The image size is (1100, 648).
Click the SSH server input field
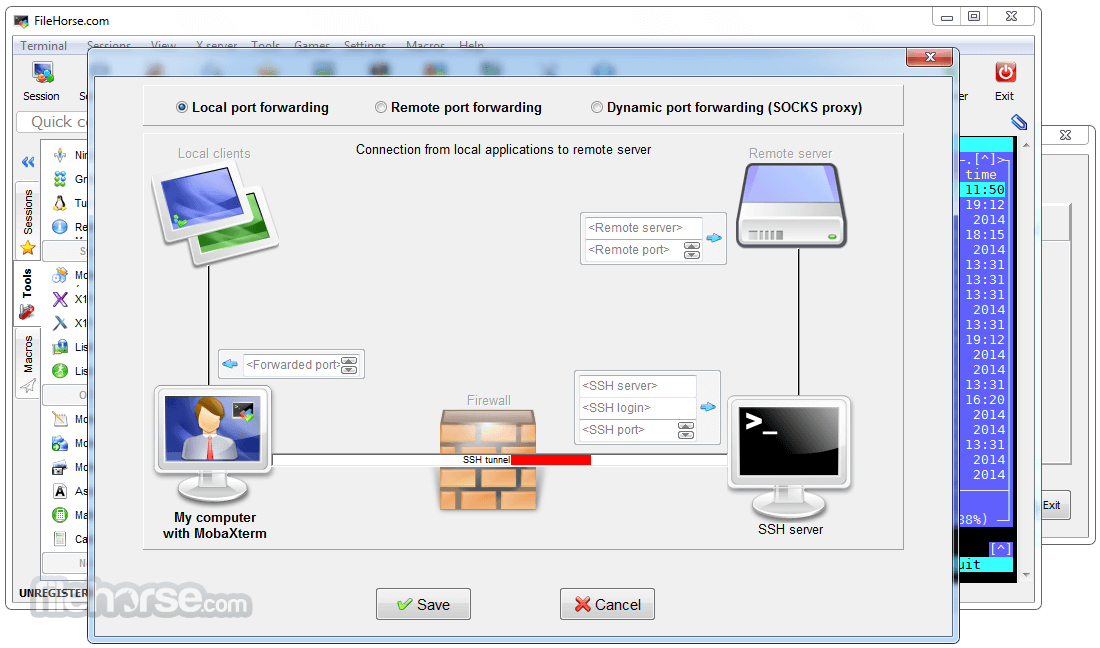[x=637, y=386]
